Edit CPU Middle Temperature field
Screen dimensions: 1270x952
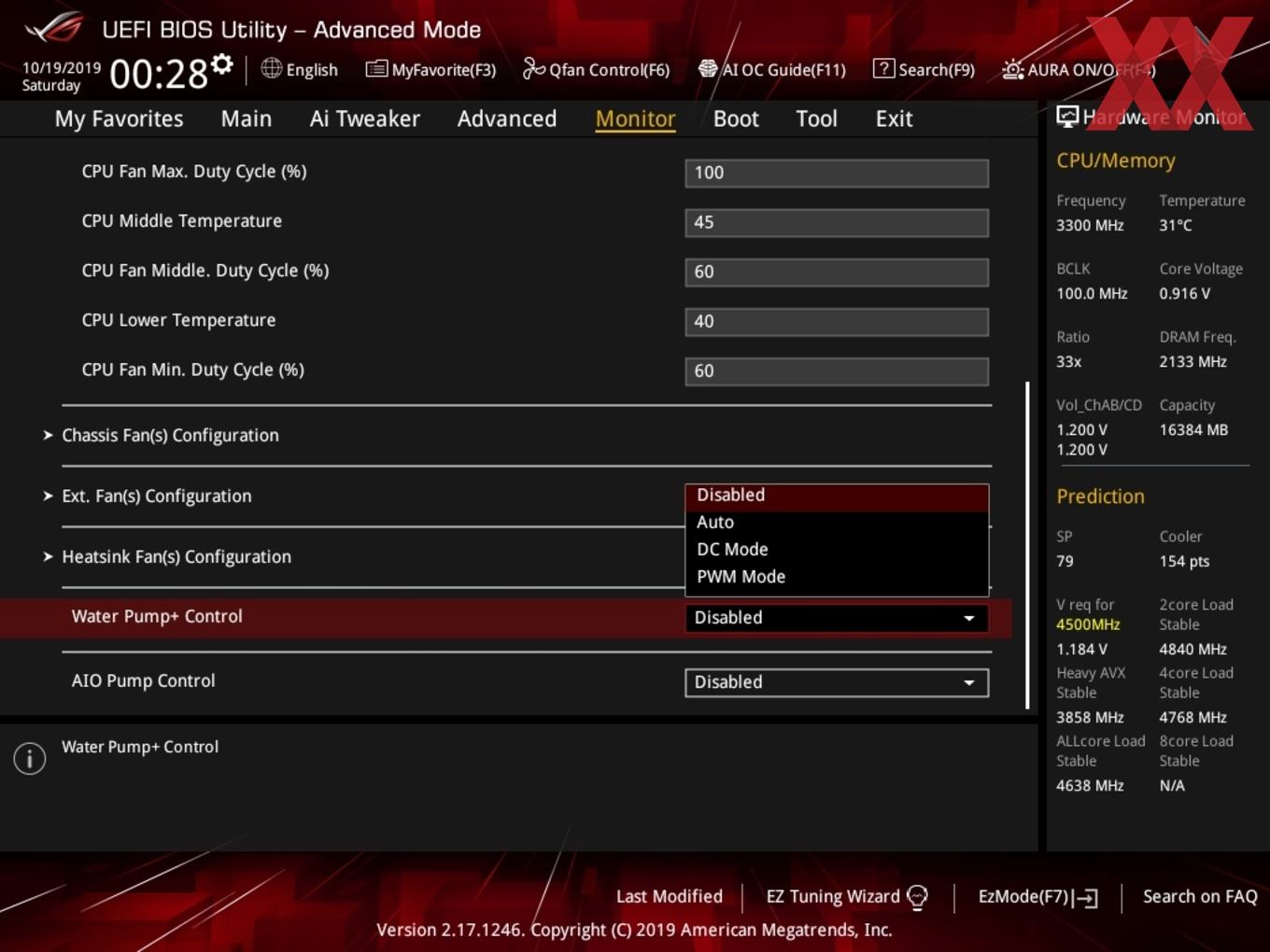coord(837,222)
